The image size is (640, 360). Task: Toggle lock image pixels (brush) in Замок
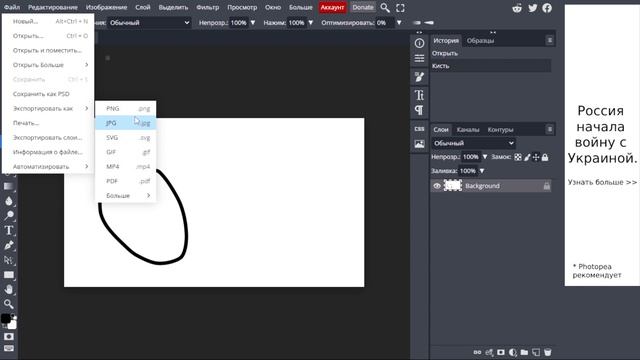(x=527, y=157)
